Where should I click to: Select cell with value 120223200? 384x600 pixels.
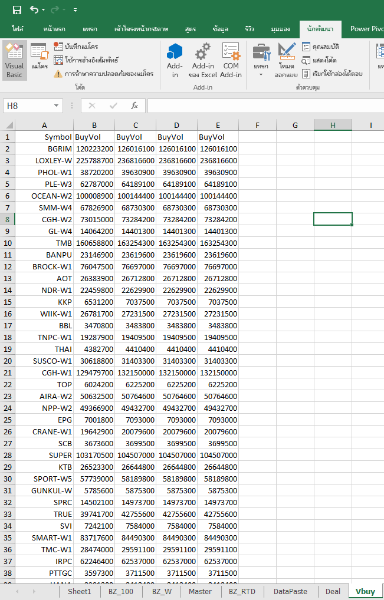(x=94, y=149)
